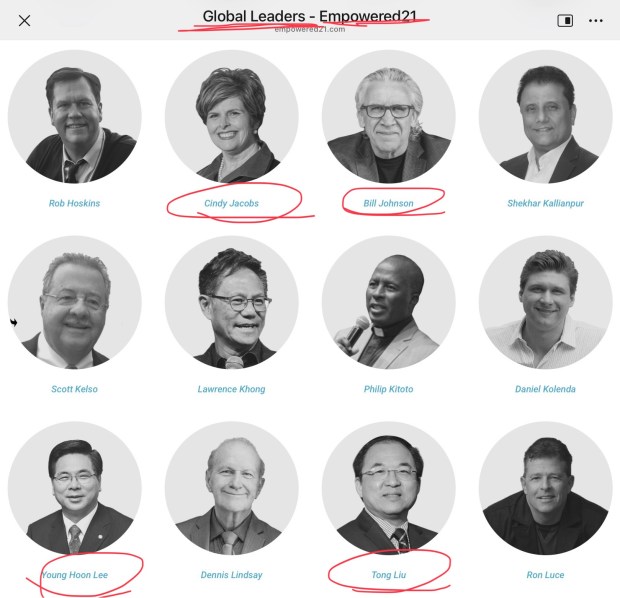Open Ron Luce name link

coord(545,575)
